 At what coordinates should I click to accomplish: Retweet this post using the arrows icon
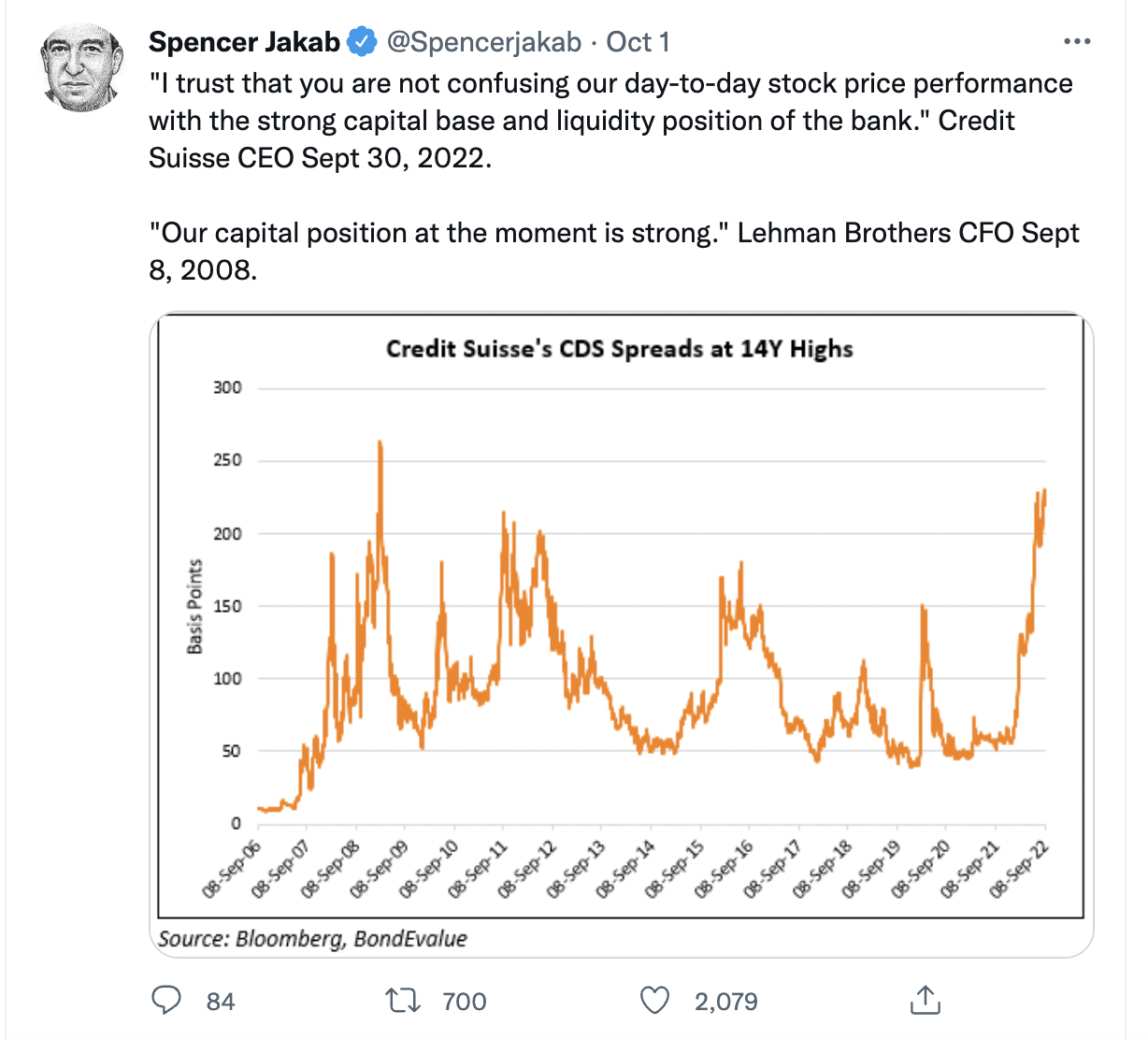[x=403, y=1001]
